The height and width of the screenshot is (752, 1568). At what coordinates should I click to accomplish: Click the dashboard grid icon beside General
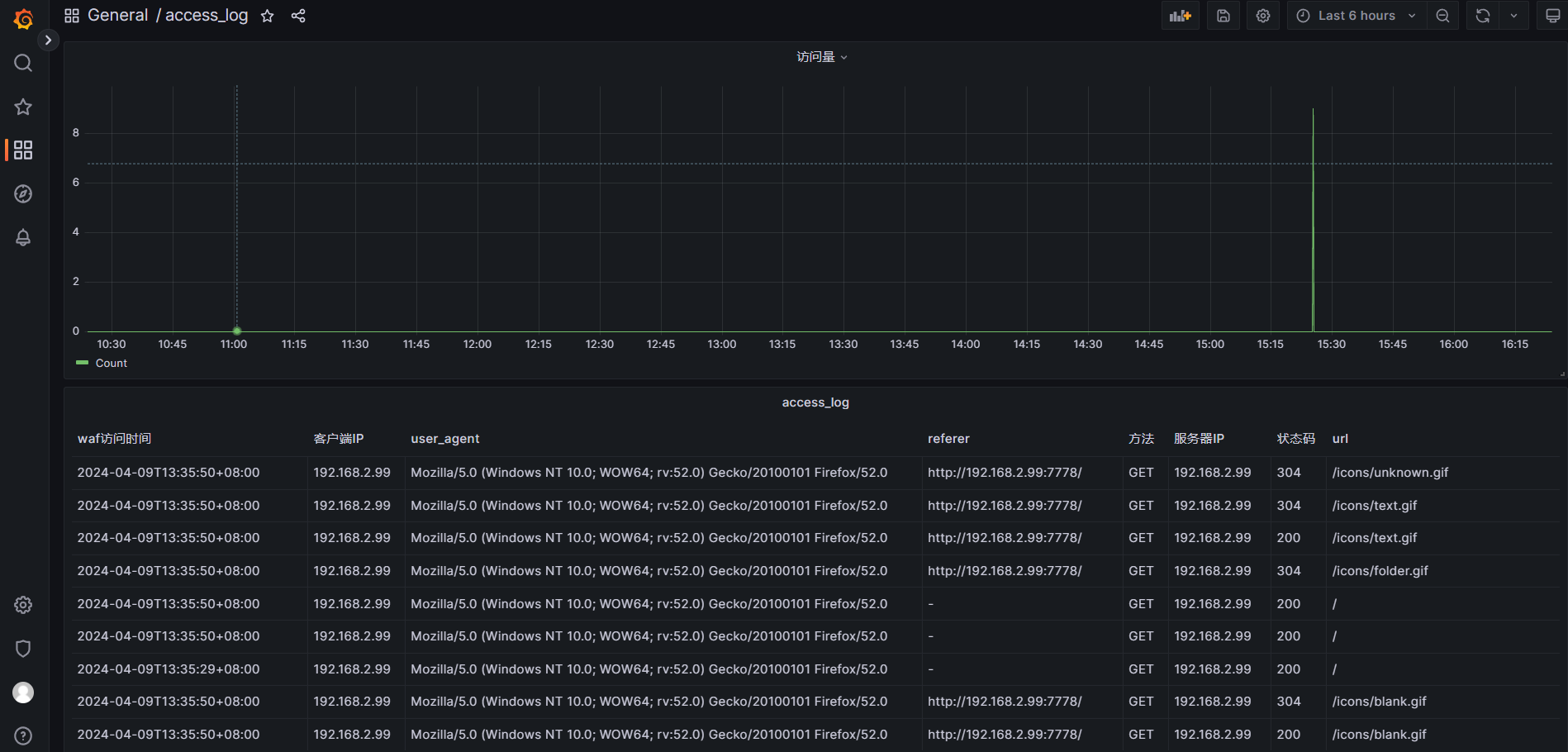(x=72, y=16)
